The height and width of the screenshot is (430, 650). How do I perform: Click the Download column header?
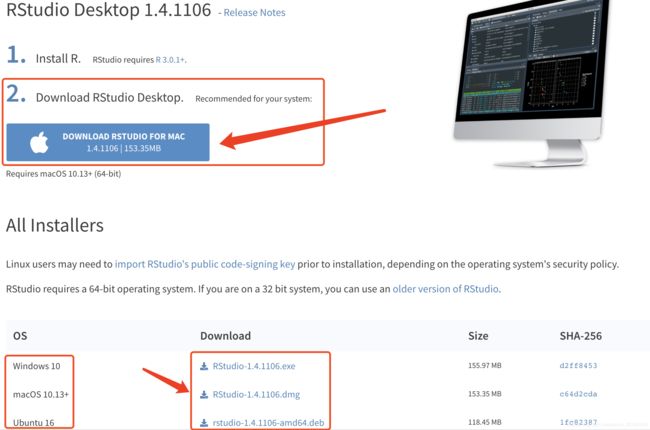(x=226, y=336)
